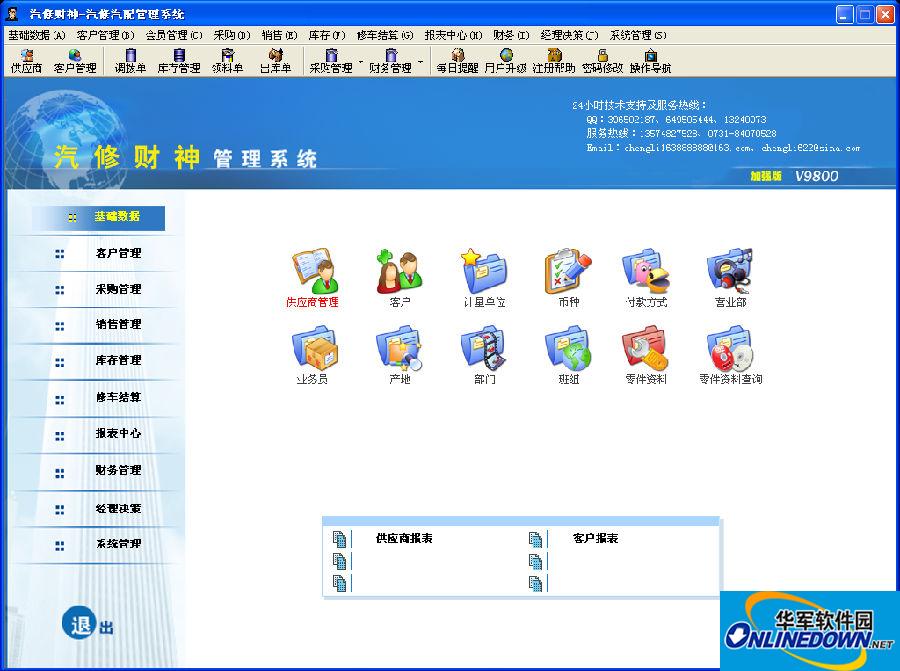The height and width of the screenshot is (671, 900).
Task: Open the 零件资料 red folder icon
Action: (646, 355)
